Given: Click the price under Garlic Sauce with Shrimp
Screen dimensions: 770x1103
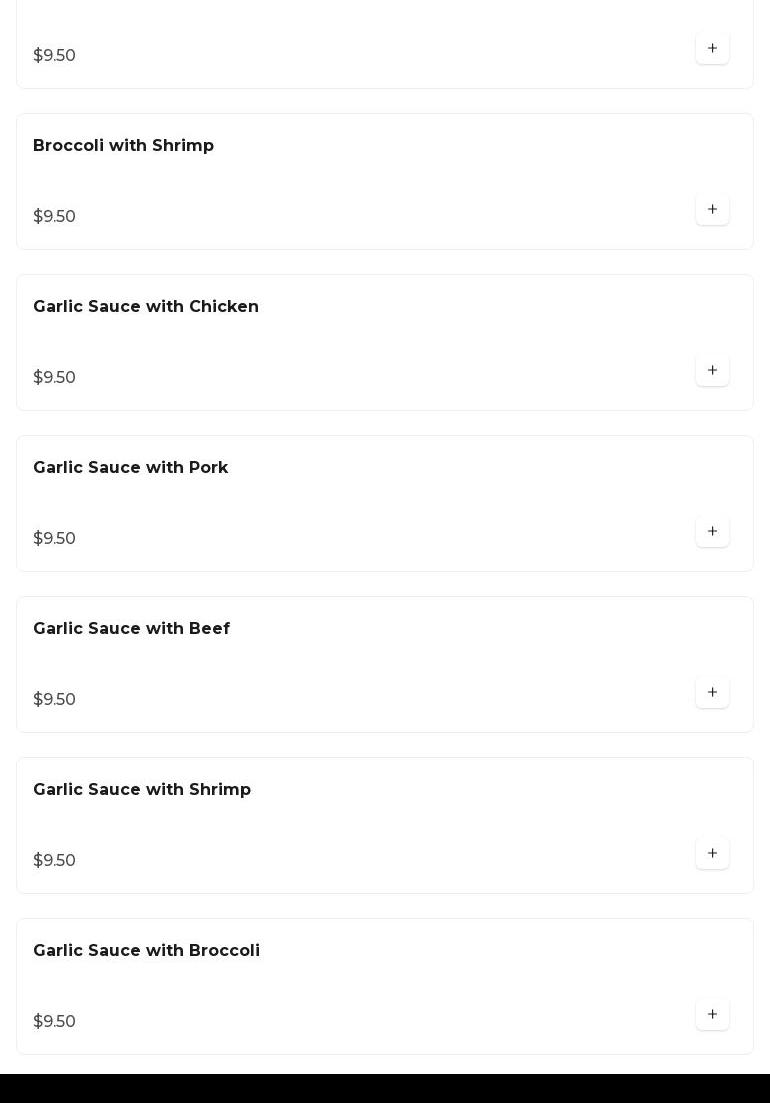Looking at the screenshot, I should pos(54,861).
